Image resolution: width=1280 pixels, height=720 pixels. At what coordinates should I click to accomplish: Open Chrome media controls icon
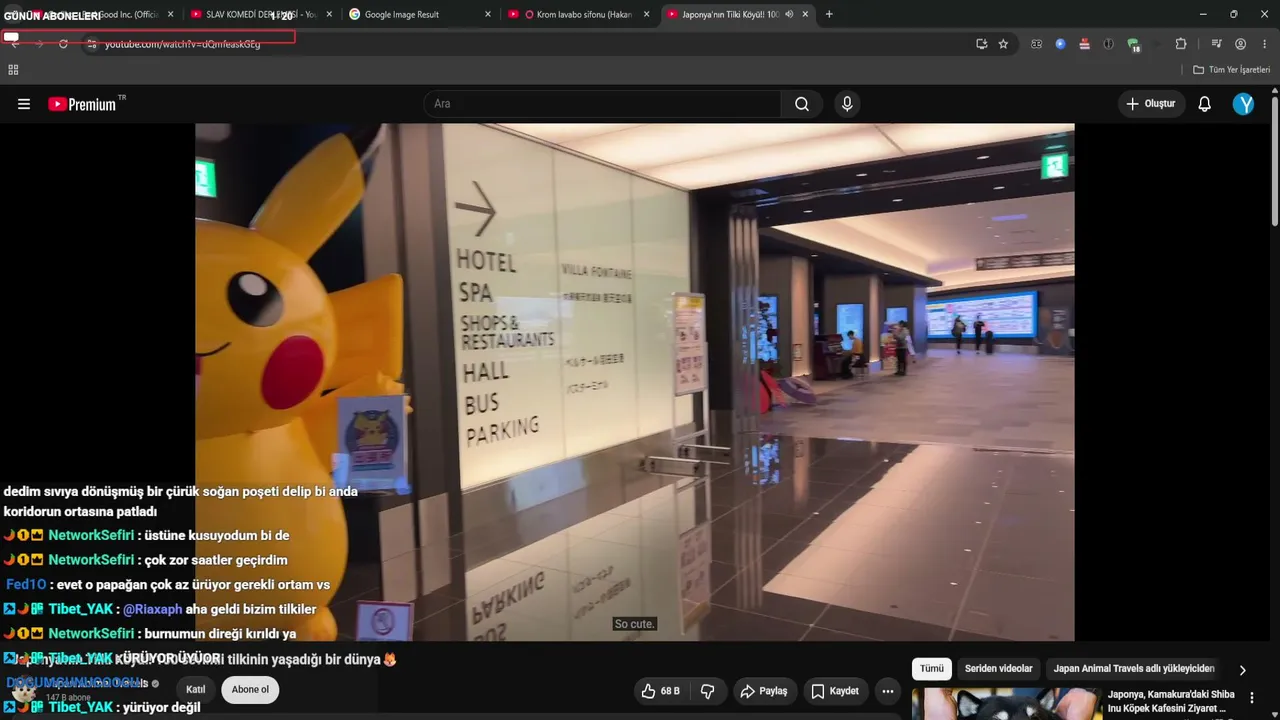[x=1216, y=44]
